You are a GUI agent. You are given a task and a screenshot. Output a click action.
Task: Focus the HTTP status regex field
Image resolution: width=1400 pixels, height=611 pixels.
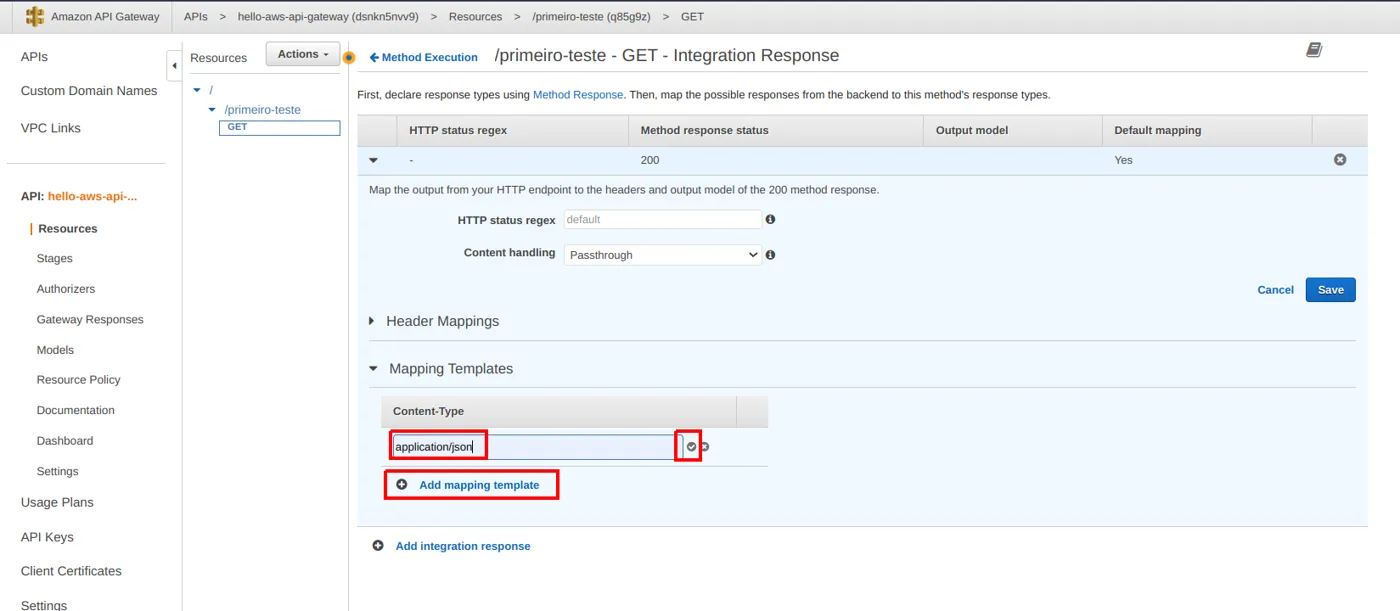click(663, 219)
